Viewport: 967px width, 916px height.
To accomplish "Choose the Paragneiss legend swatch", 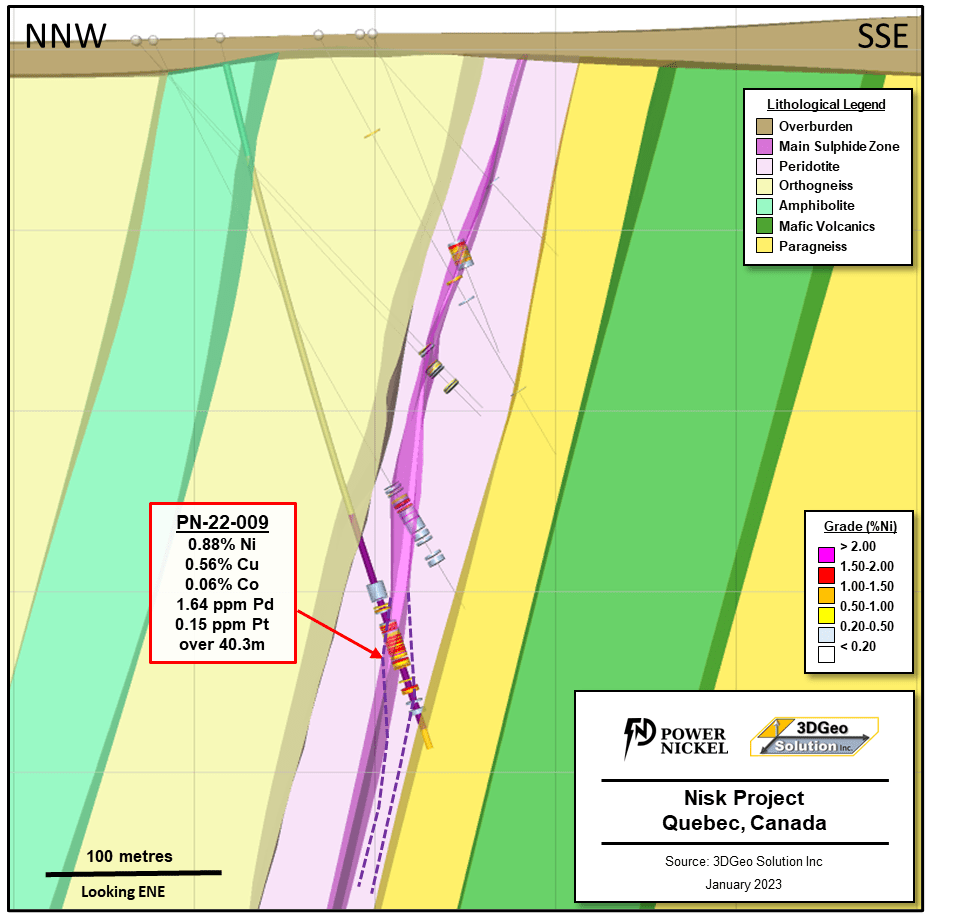I will [x=765, y=246].
